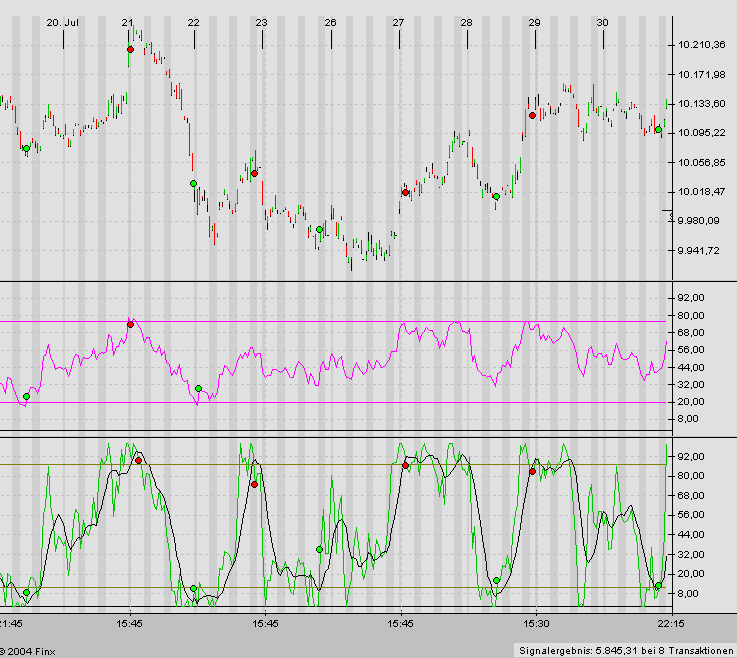
Task: Select the 9.941,72 price axis label
Action: (700, 251)
